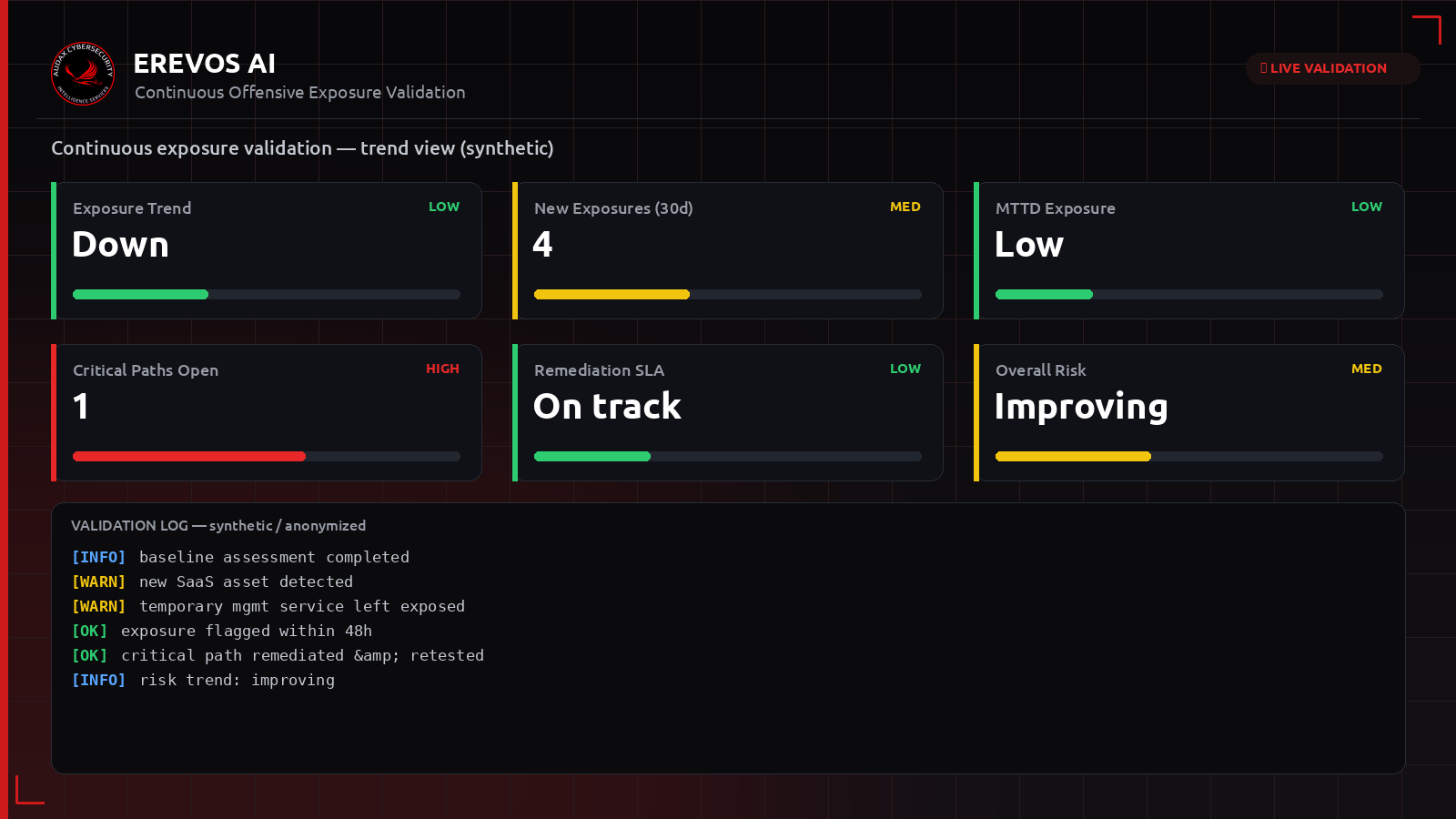
Task: Click the 'Improving' value text
Action: click(x=1082, y=408)
